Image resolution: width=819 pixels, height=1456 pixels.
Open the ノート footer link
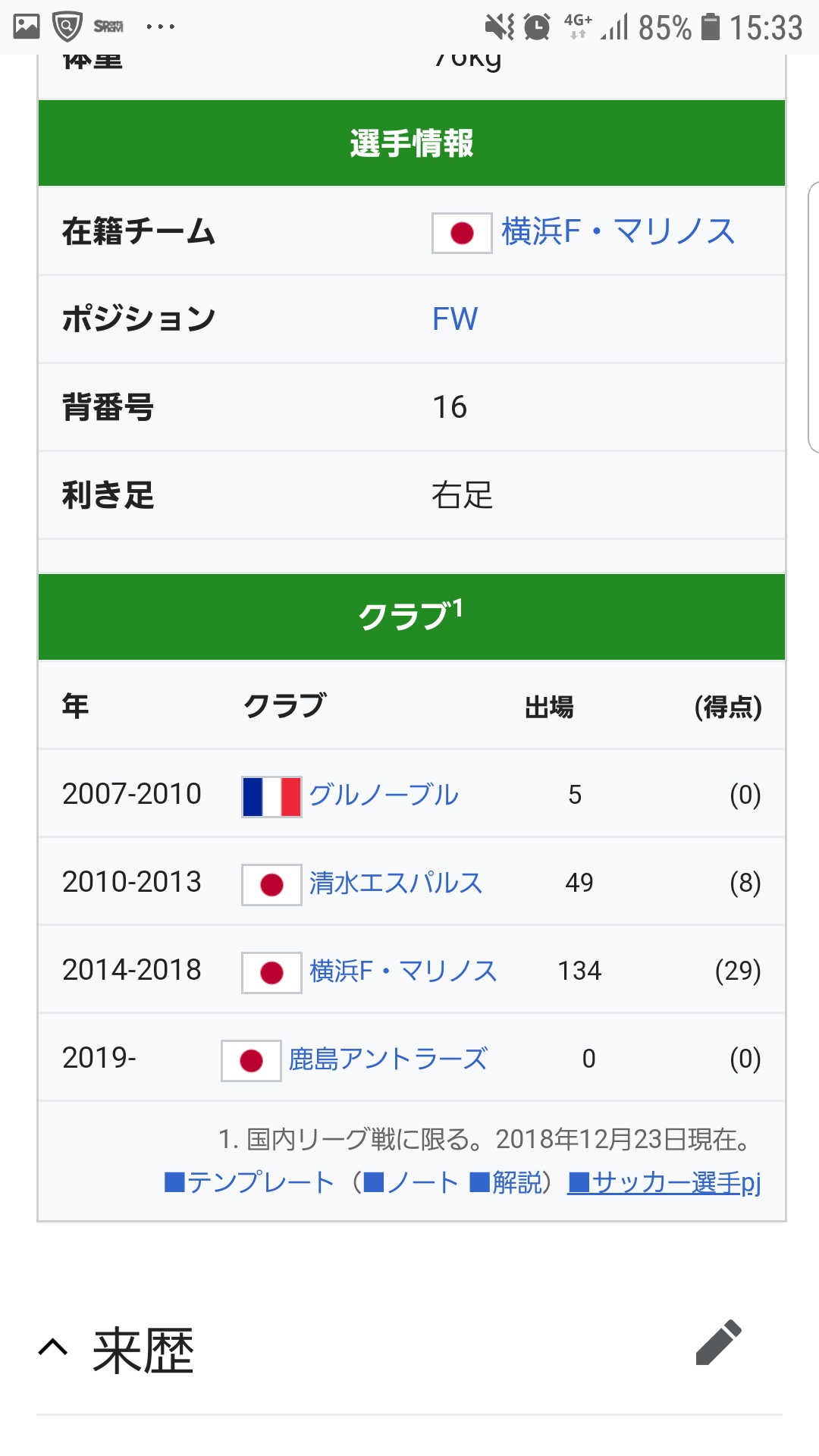(412, 1182)
